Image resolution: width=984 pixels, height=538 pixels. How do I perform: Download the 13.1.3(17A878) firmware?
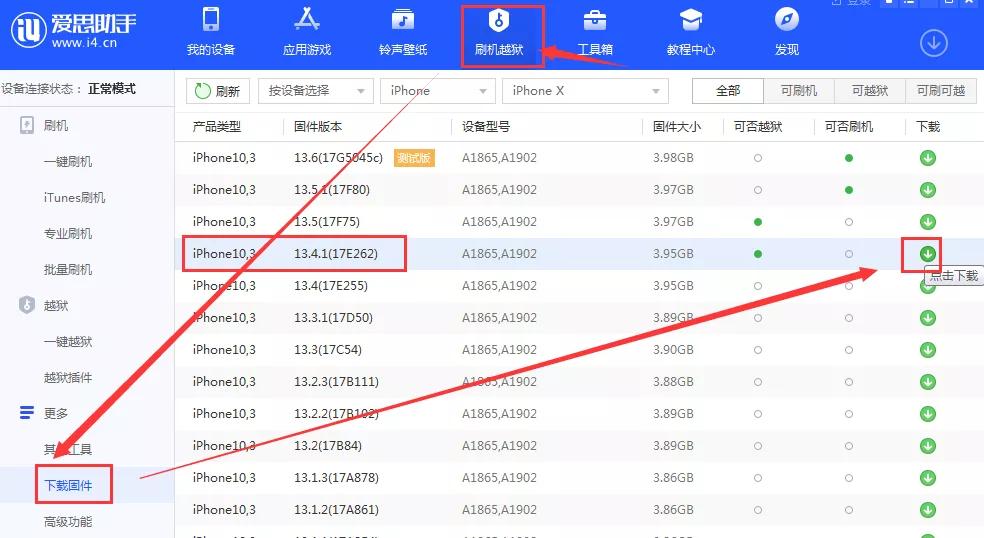928,478
